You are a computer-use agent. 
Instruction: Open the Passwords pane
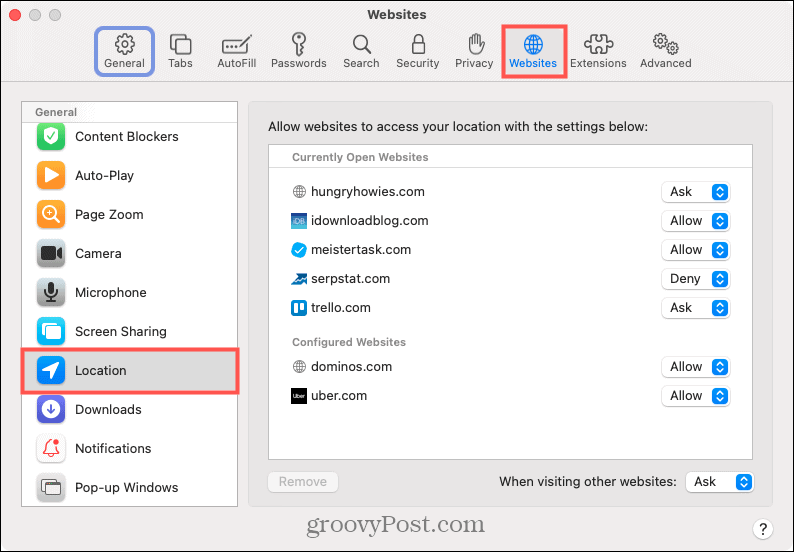tap(298, 52)
